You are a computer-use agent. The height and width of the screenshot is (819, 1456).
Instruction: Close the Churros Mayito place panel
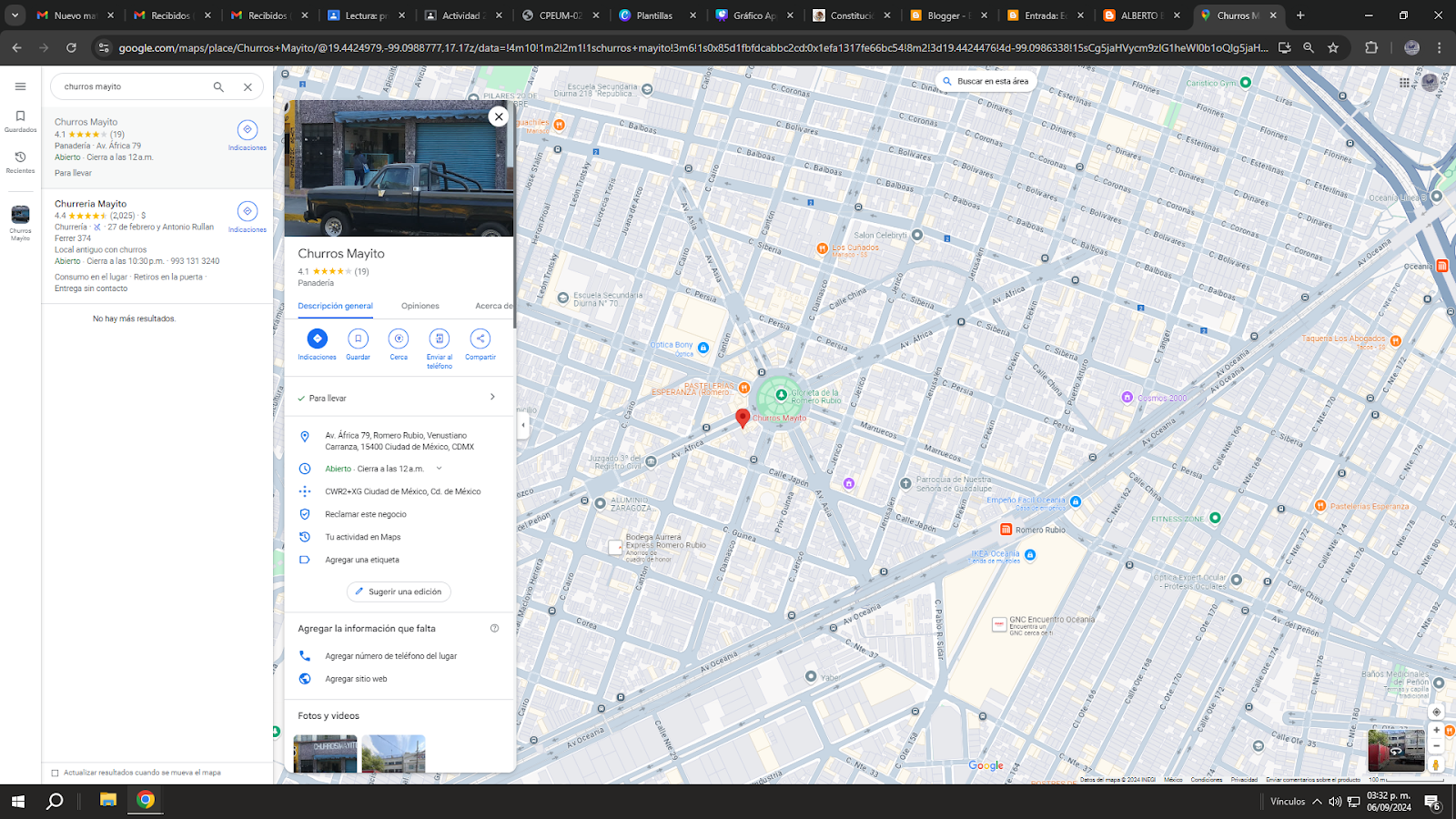point(499,116)
